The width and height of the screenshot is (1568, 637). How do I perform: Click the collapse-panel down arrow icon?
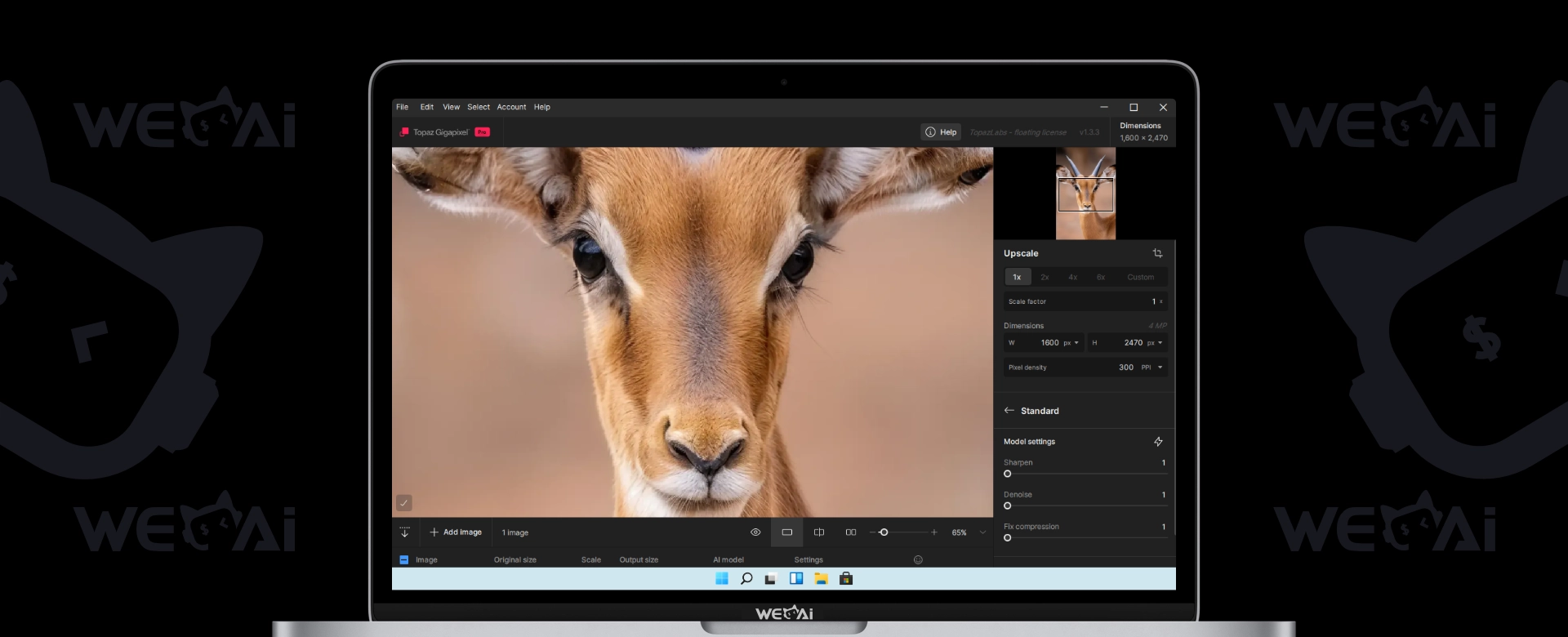404,532
